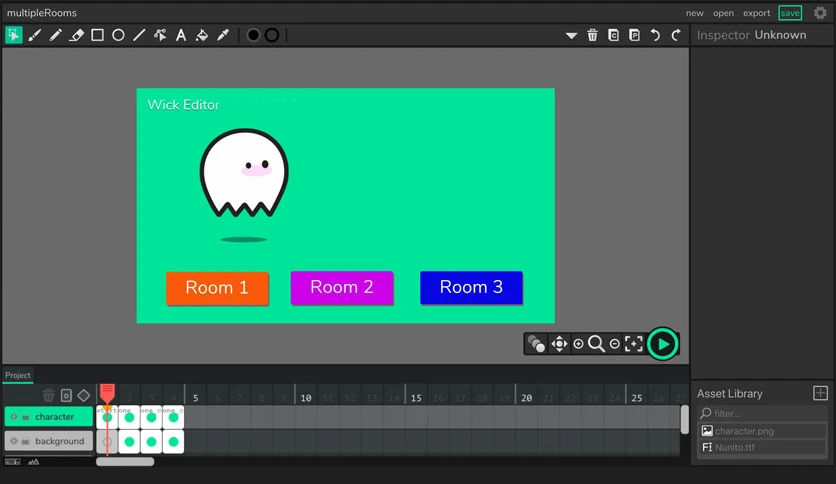Screen dimensions: 836x484
Task: Toggle background layer visibility
Action: tap(14, 441)
